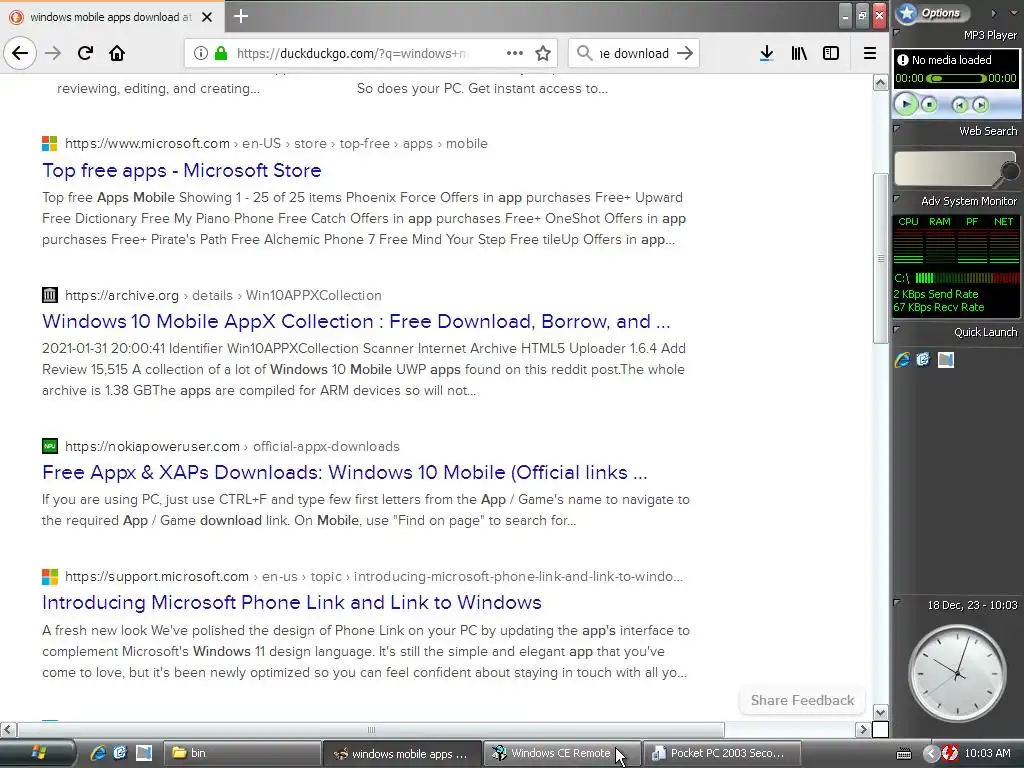The height and width of the screenshot is (768, 1024).
Task: Click the nokiapoweruser green favicon
Action: click(x=50, y=446)
